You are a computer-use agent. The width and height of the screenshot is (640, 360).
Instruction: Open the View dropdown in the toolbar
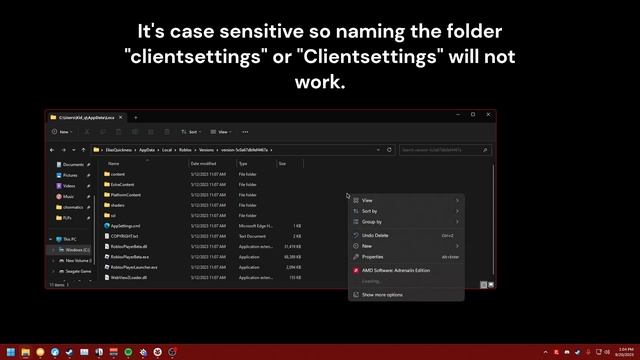[221, 132]
